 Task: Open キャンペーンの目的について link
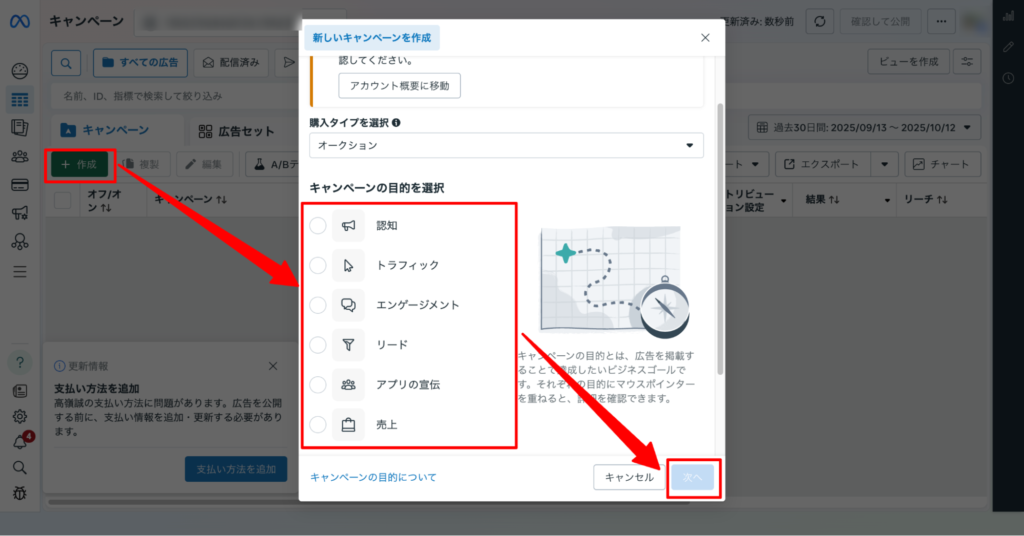373,478
